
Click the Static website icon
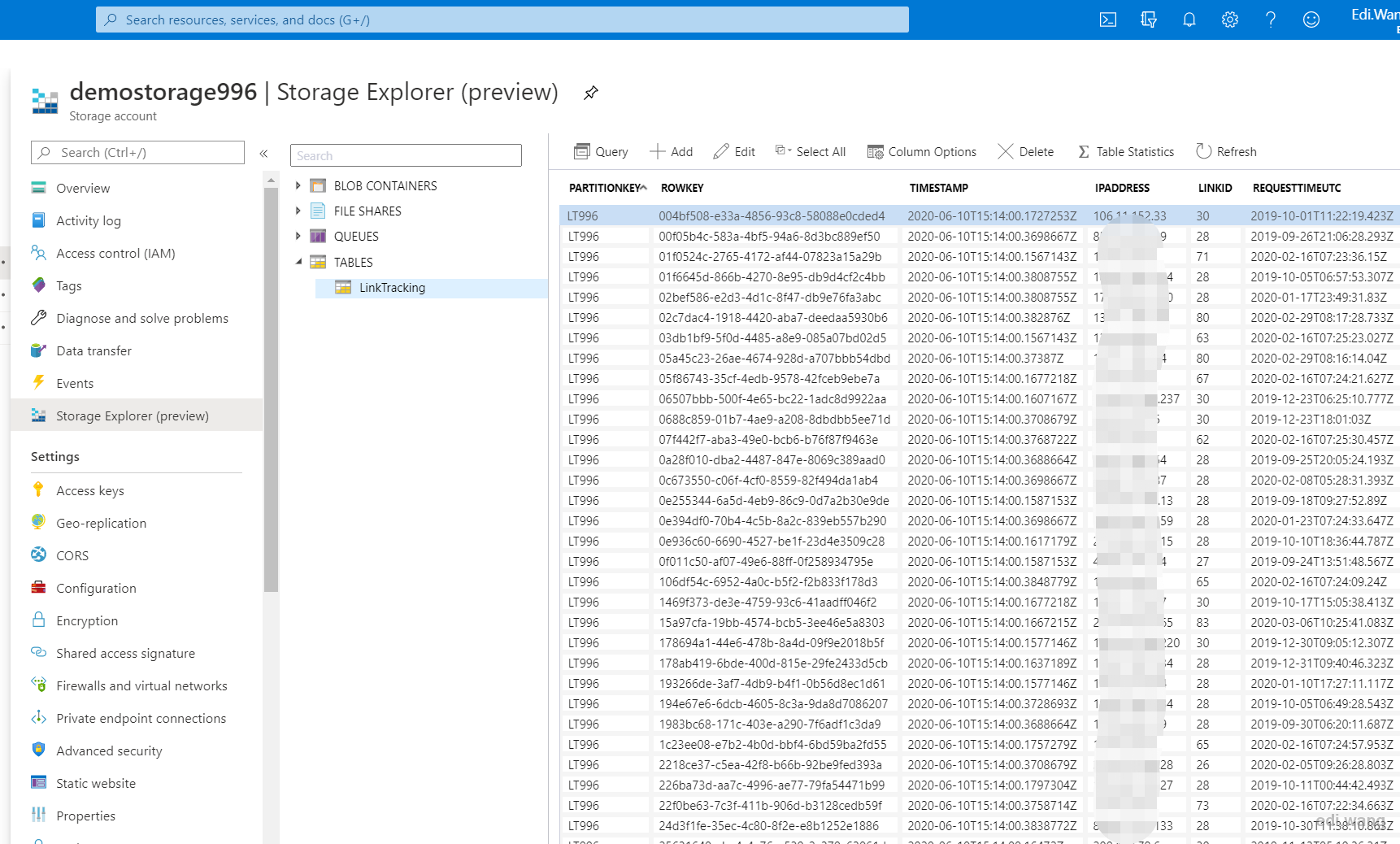pyautogui.click(x=38, y=783)
